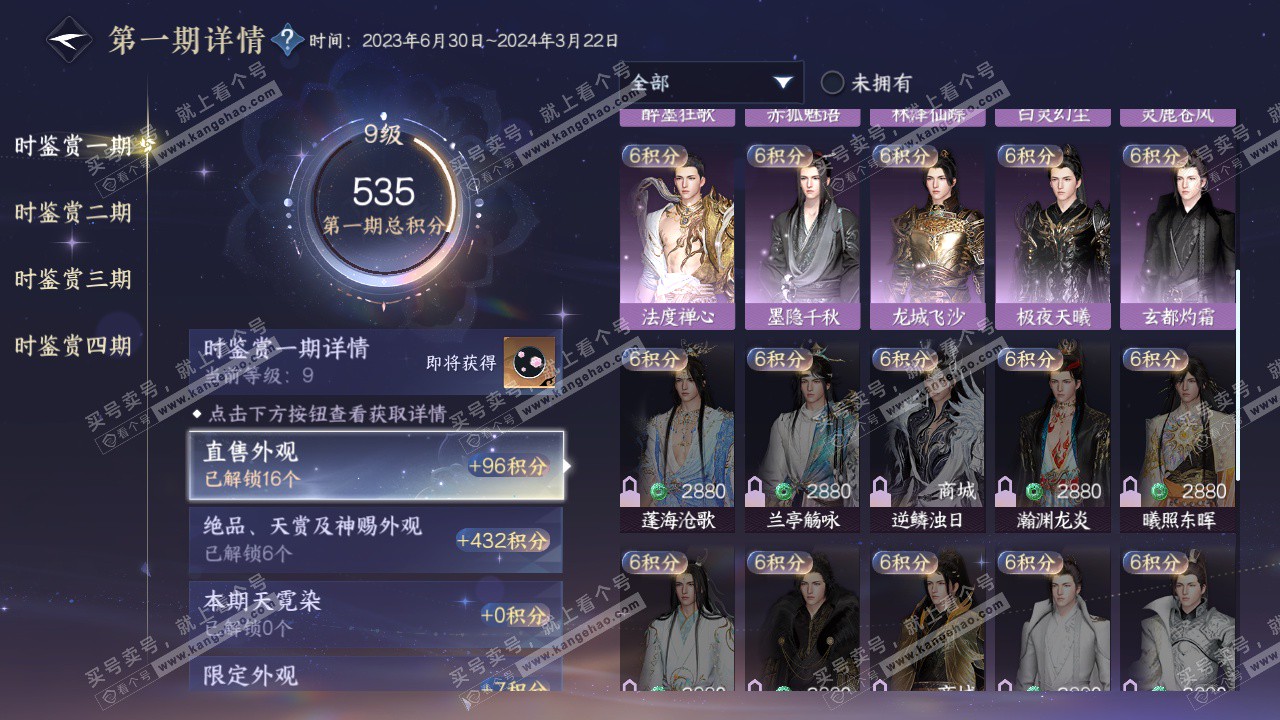Toggle the 未拥有 filter radio button
1280x720 pixels.
pos(832,83)
